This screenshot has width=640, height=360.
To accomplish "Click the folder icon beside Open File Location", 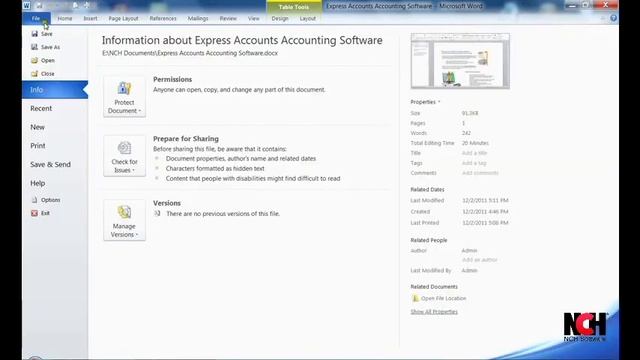I will 415,298.
